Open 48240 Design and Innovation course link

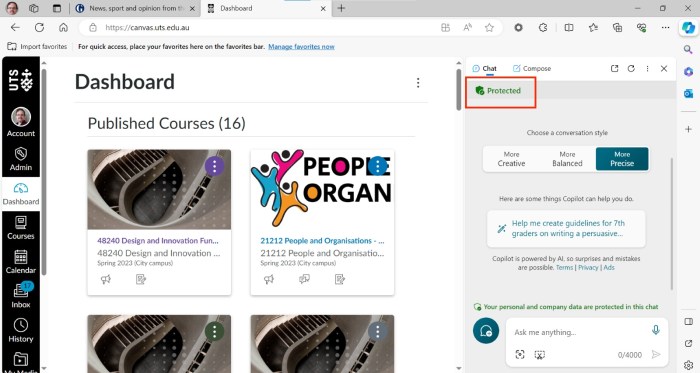pyautogui.click(x=158, y=240)
